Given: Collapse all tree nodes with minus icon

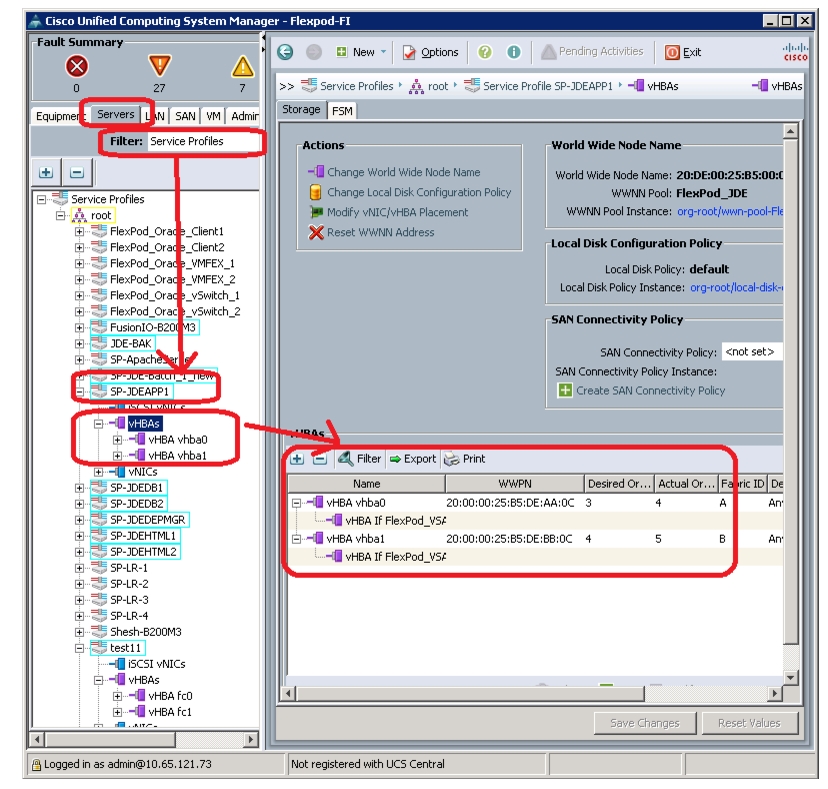Looking at the screenshot, I should tap(77, 172).
